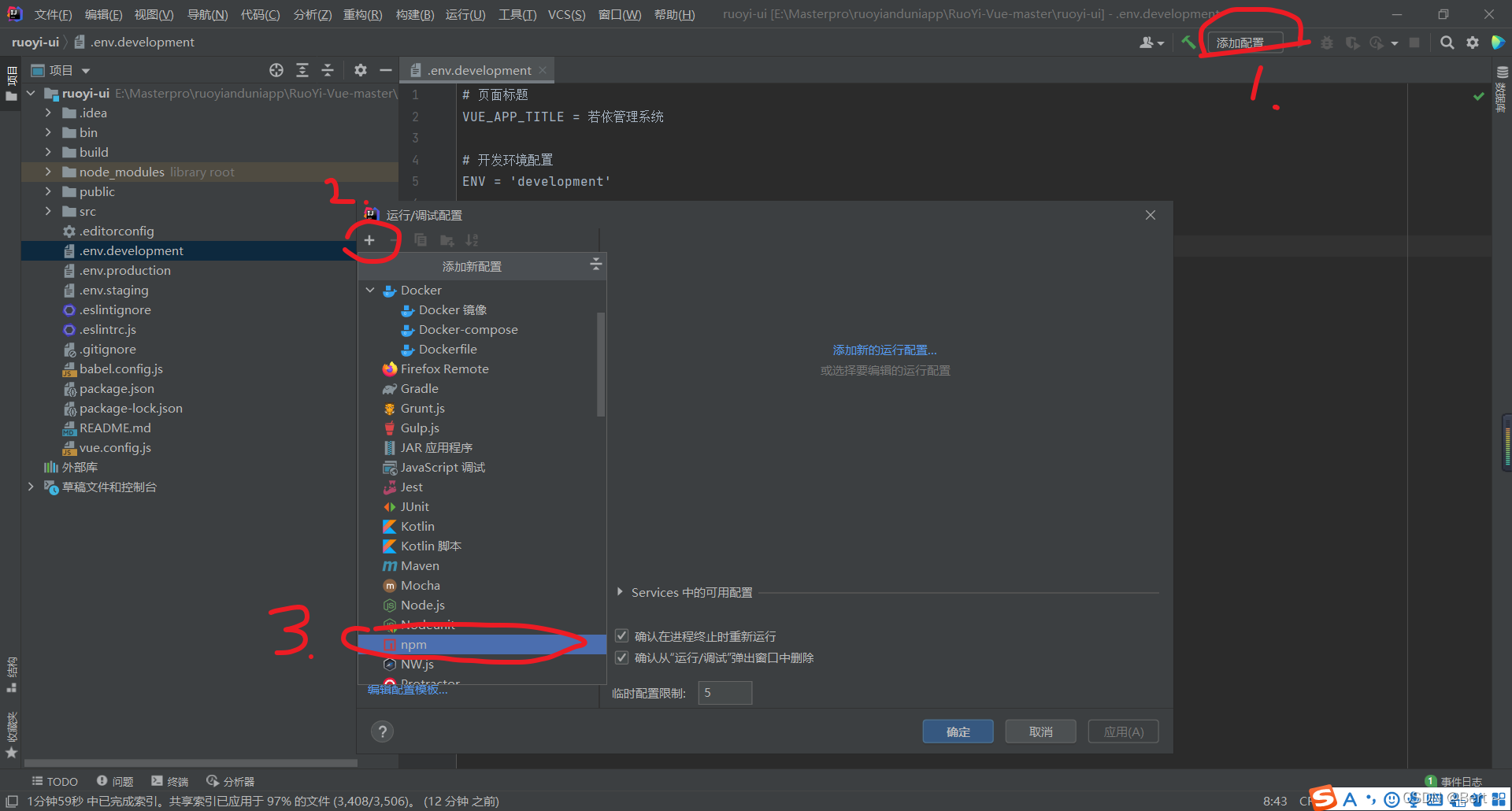Click the debug bug icon in toolbar

[1327, 43]
